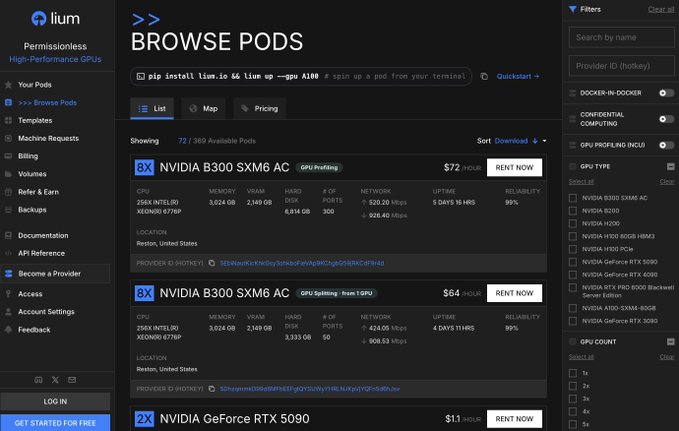The width and height of the screenshot is (679, 431).
Task: Check the NVIDIA B300 SXM6 AC filter
Action: 573,198
